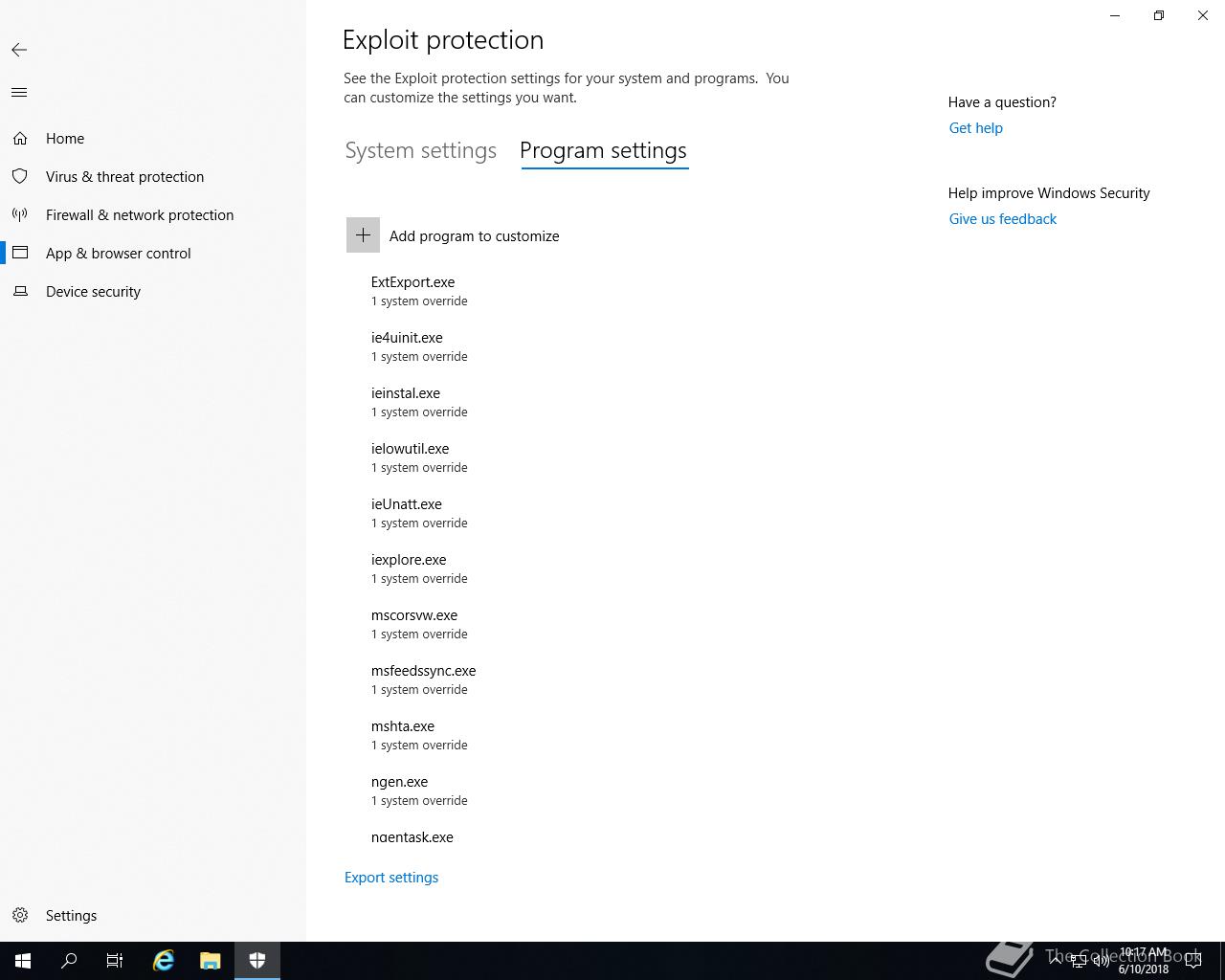The image size is (1225, 980).
Task: Click Export settings link
Action: (x=391, y=878)
